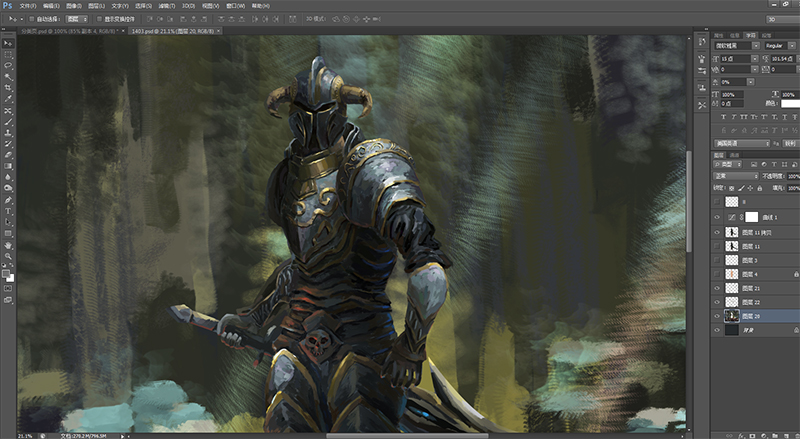Toggle the 显示变换控件 checkbox
The height and width of the screenshot is (439, 800).
point(99,19)
